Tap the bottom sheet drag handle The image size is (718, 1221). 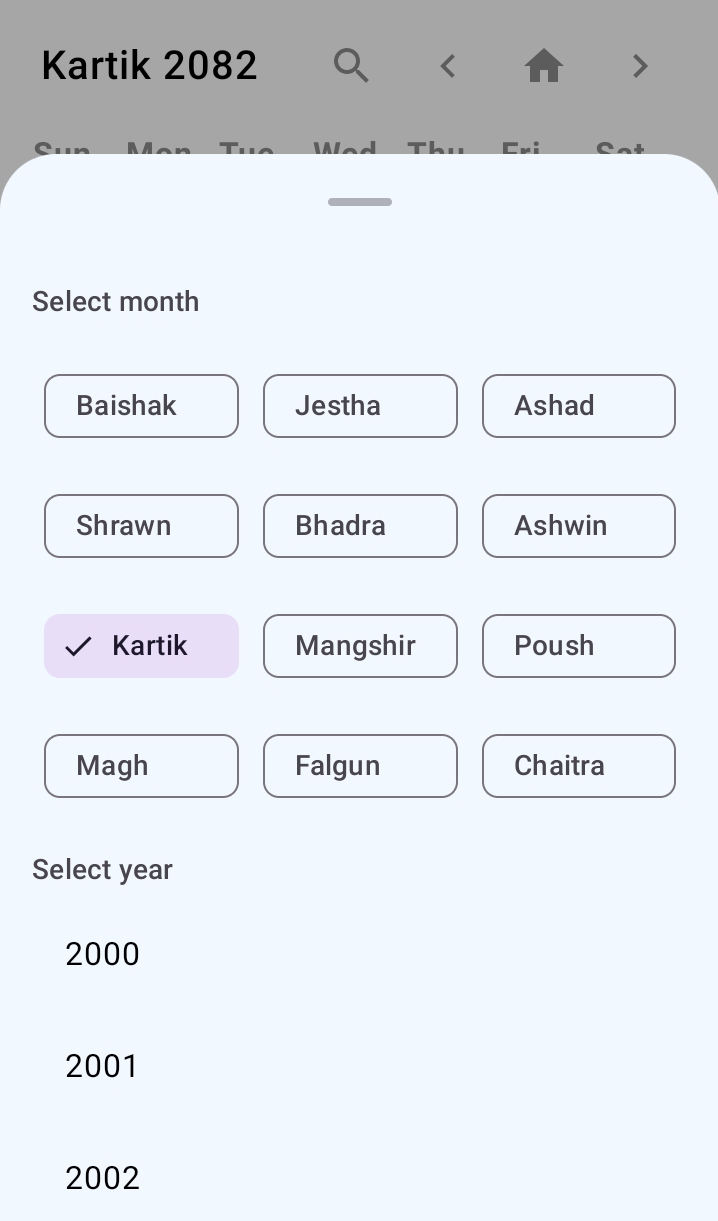[360, 202]
